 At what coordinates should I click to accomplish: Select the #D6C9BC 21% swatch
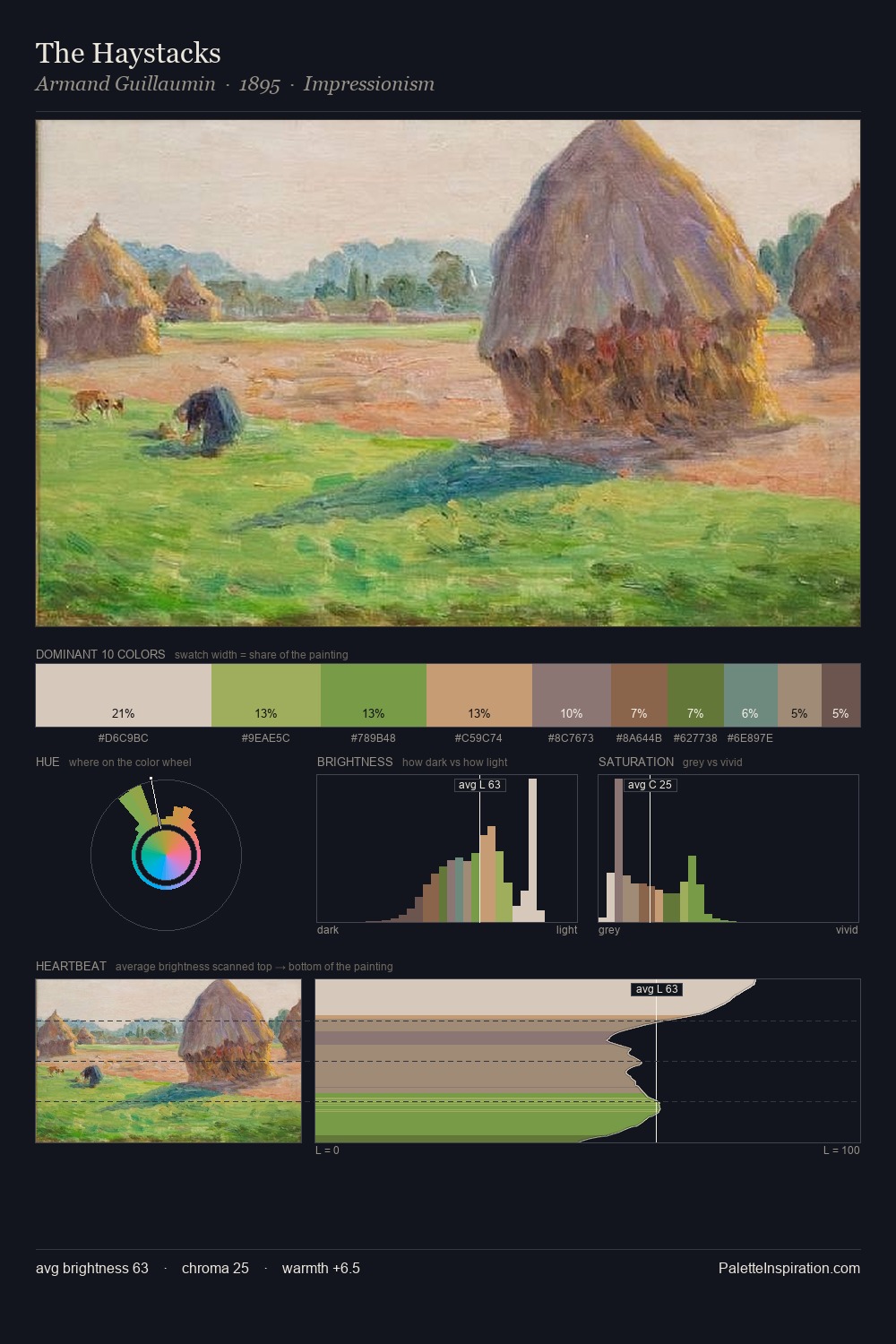[x=124, y=695]
